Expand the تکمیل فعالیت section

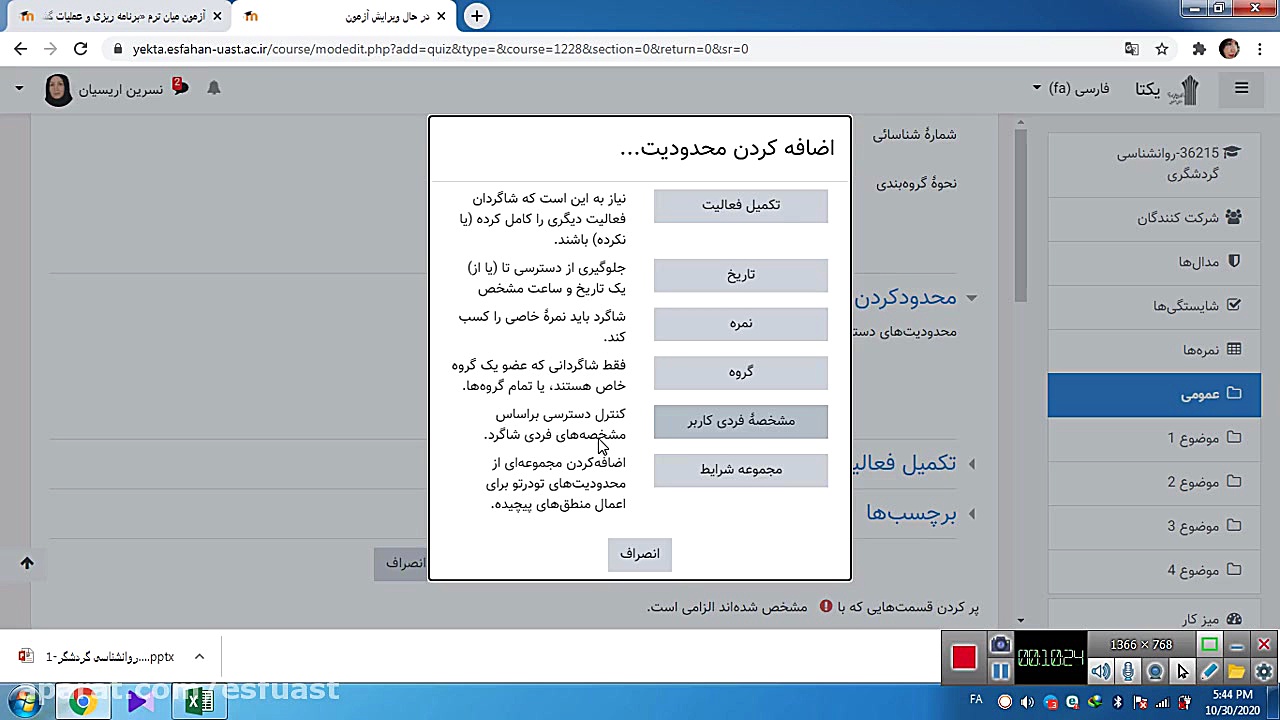click(x=971, y=463)
